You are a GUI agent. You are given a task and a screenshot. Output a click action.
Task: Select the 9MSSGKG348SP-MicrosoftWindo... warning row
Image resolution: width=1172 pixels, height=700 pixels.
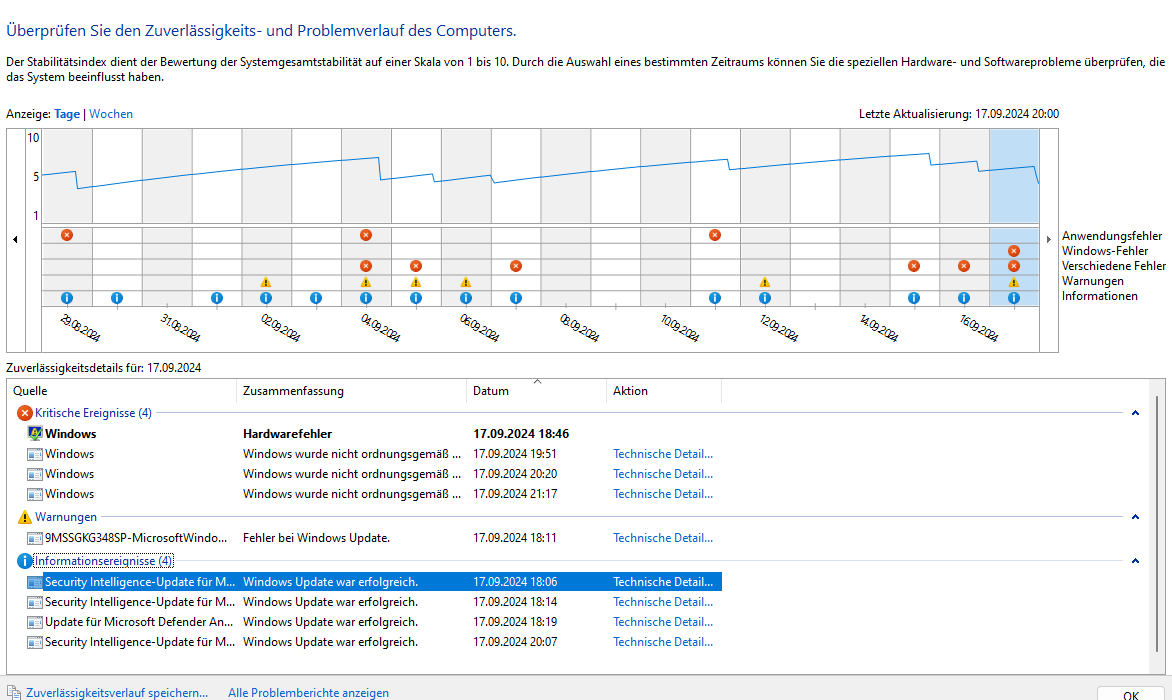click(374, 538)
